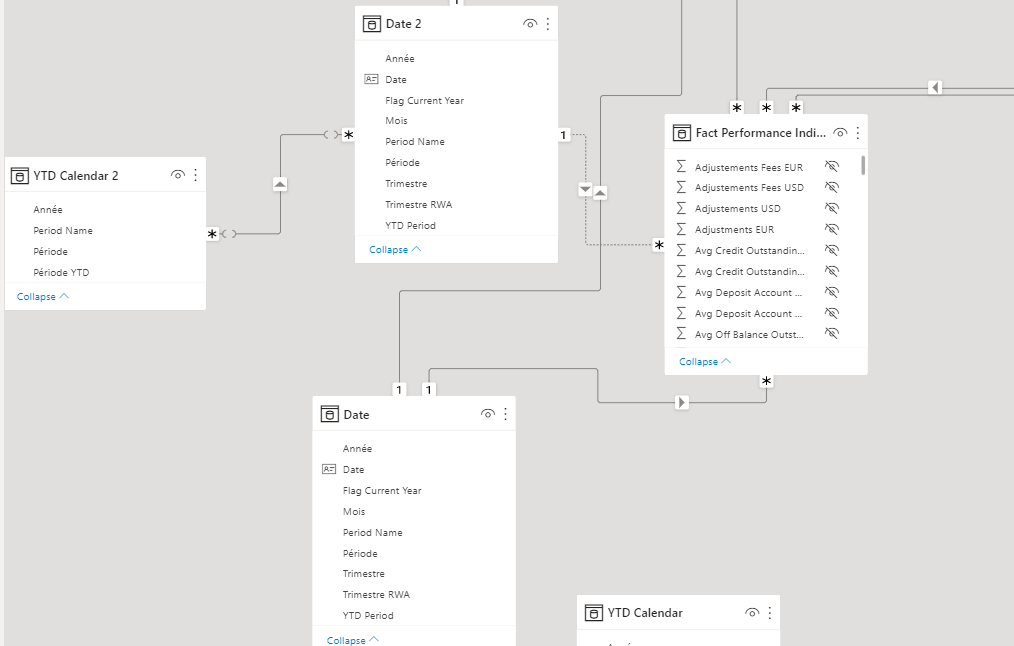Toggle visibility of the Date table
This screenshot has width=1014, height=646.
tap(488, 414)
